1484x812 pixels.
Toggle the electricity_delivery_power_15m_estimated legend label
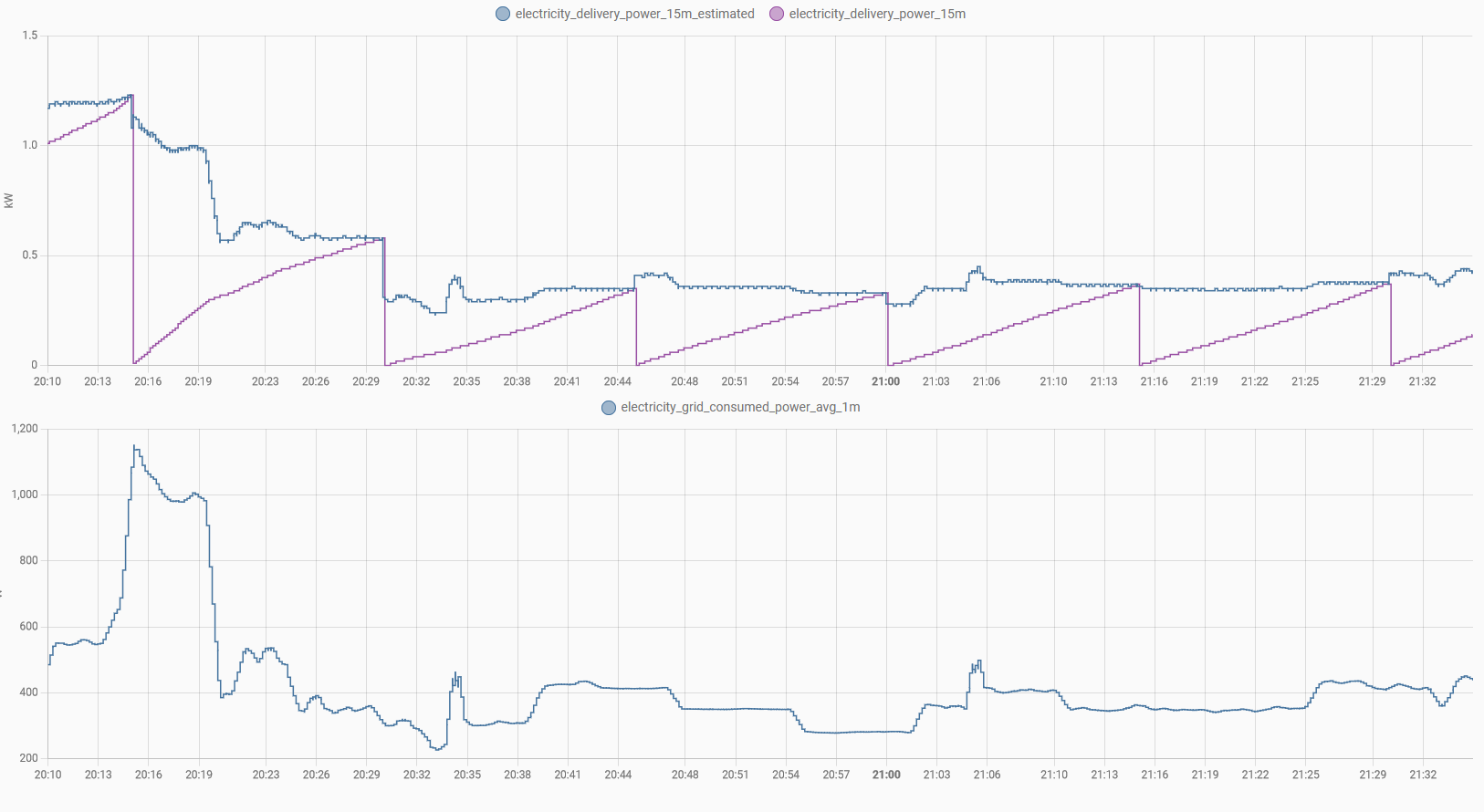634,14
